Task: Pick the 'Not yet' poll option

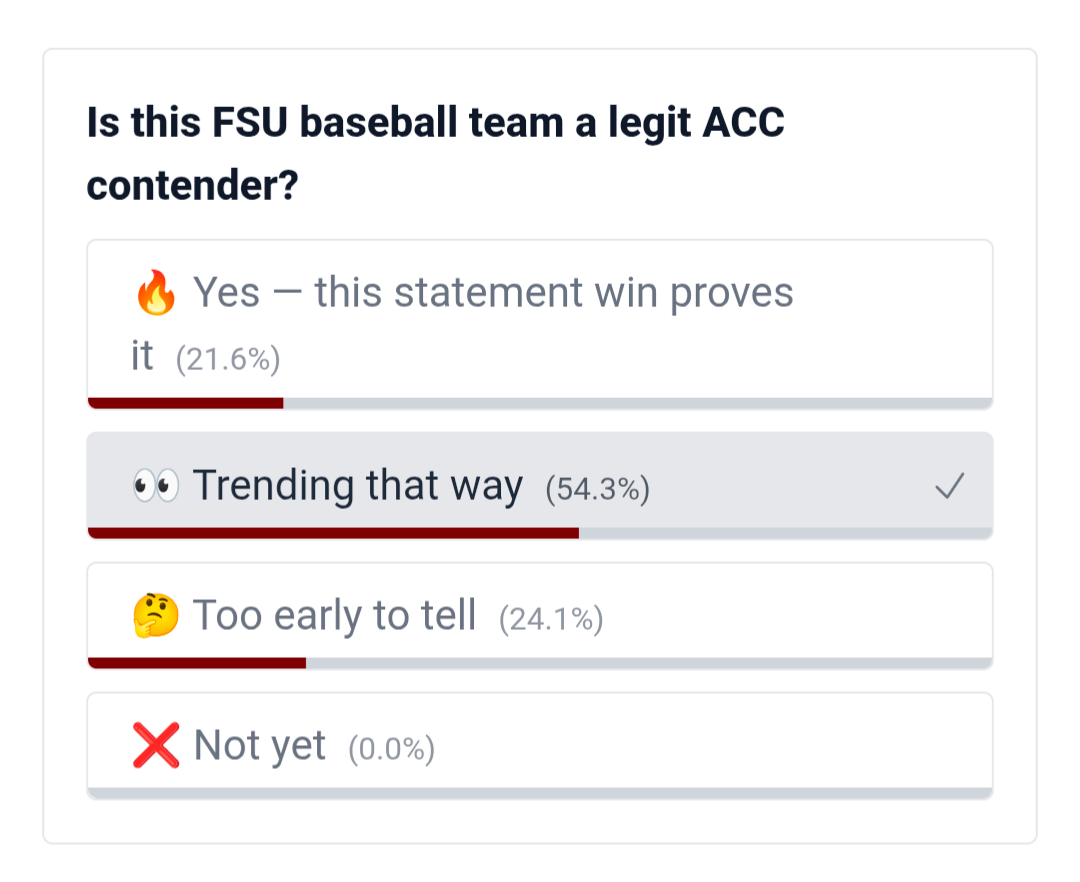Action: [x=259, y=746]
